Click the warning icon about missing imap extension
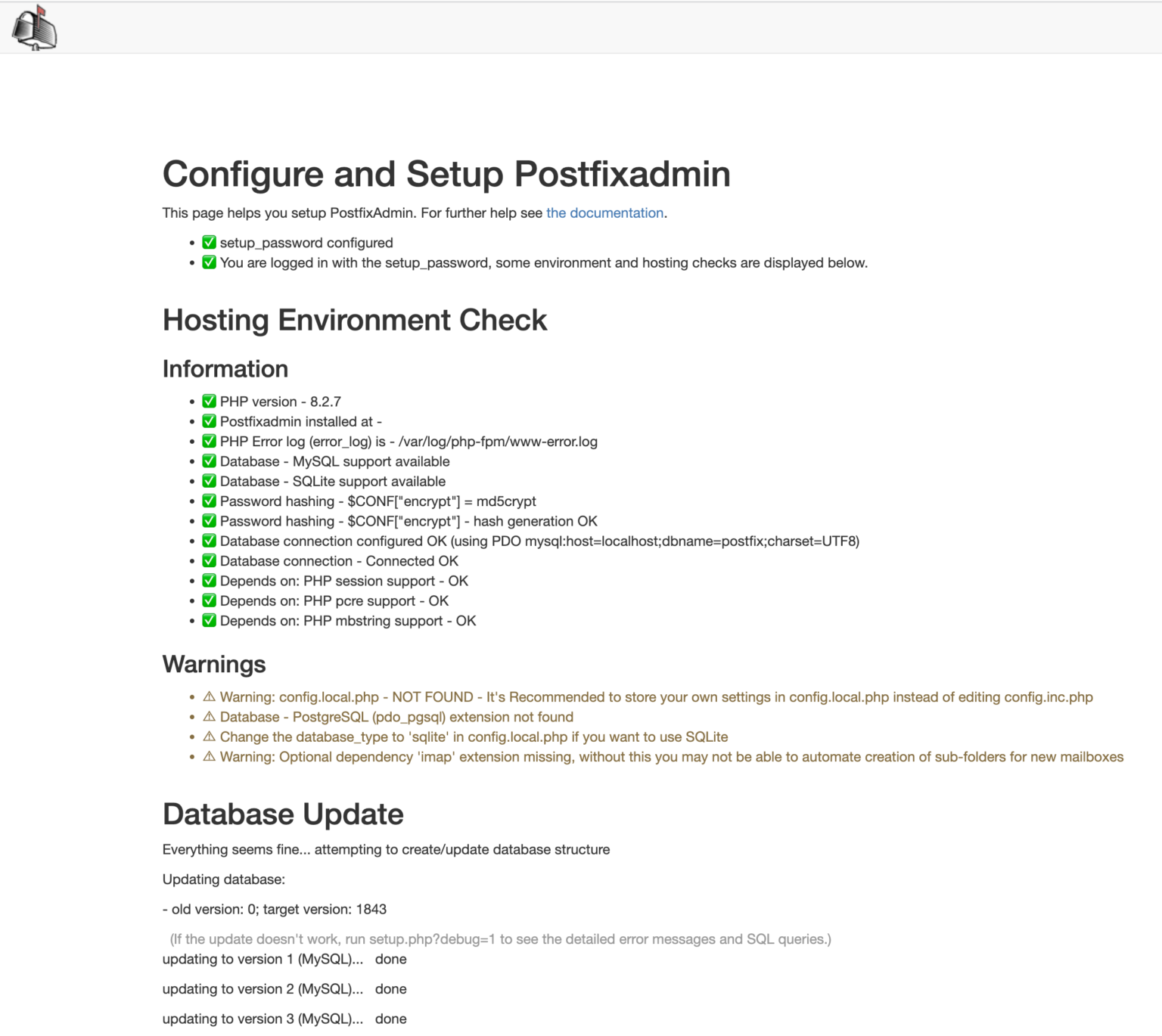This screenshot has height=1036, width=1162. [x=209, y=756]
